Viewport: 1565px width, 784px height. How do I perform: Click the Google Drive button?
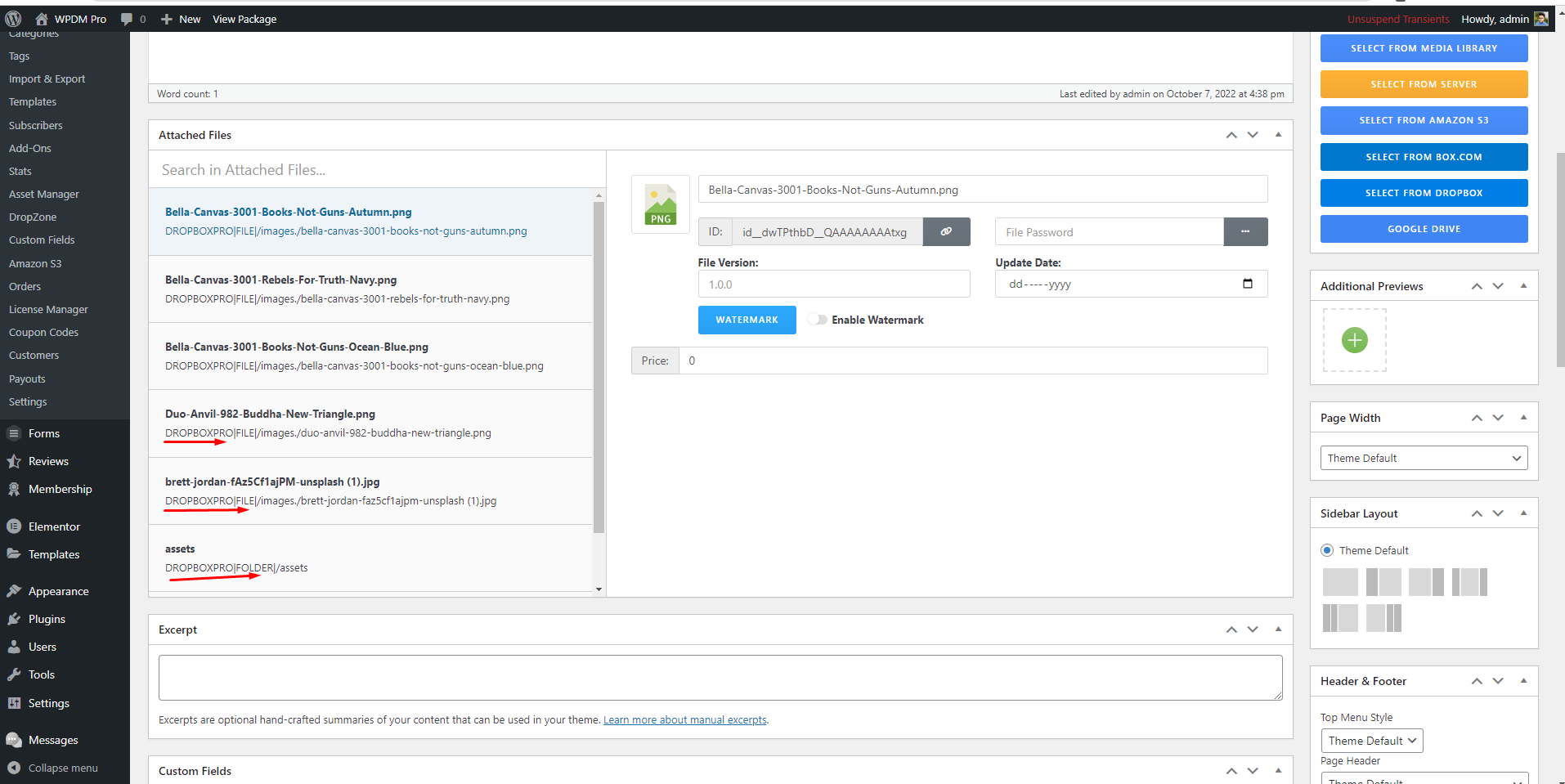pos(1424,229)
